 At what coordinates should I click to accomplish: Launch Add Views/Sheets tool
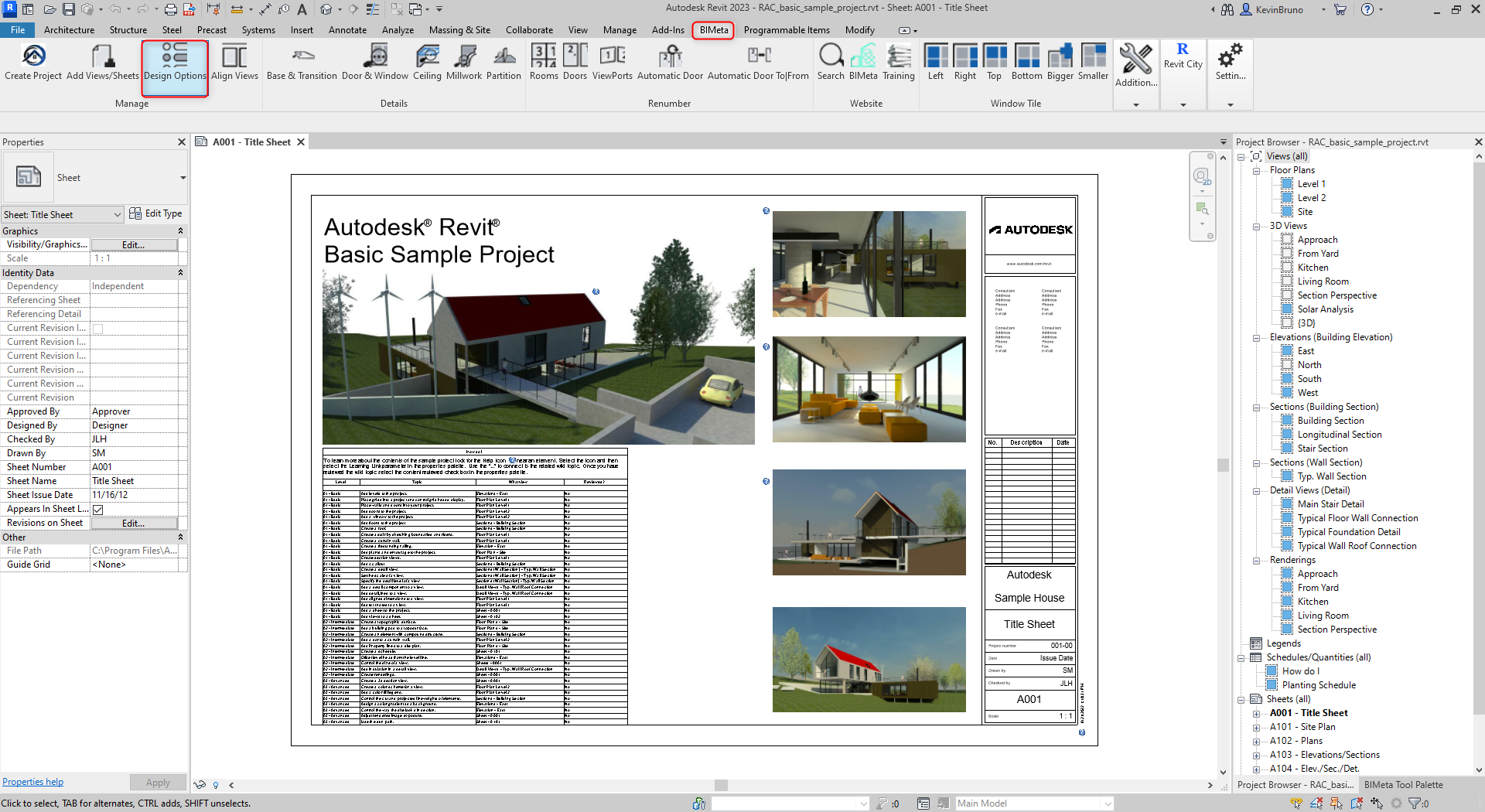point(103,62)
